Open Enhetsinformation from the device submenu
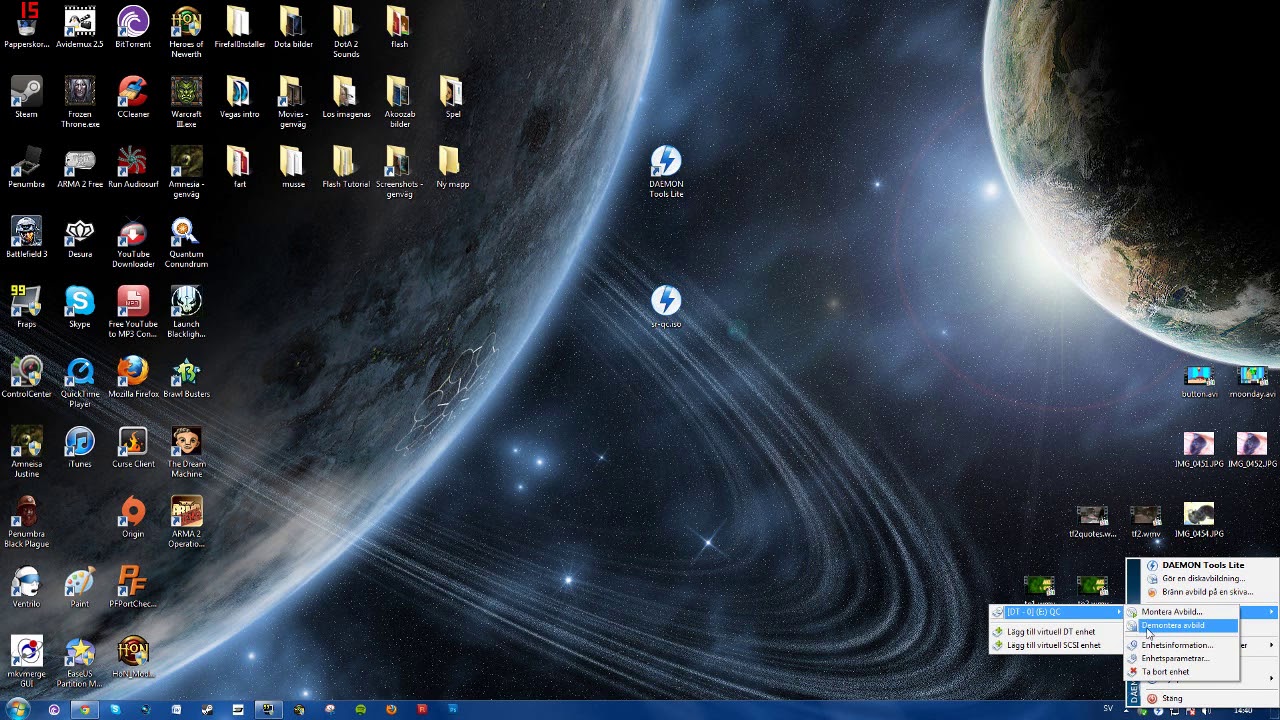Image resolution: width=1280 pixels, height=720 pixels. tap(1182, 645)
